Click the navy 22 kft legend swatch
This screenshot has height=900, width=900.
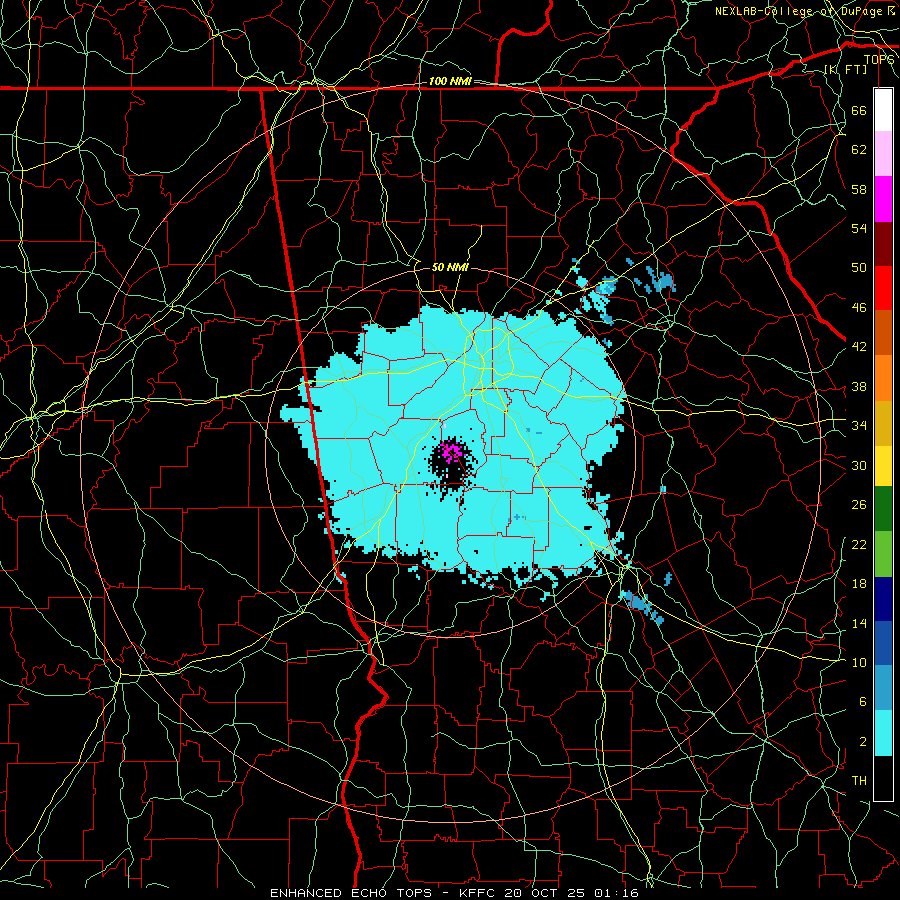pyautogui.click(x=883, y=599)
